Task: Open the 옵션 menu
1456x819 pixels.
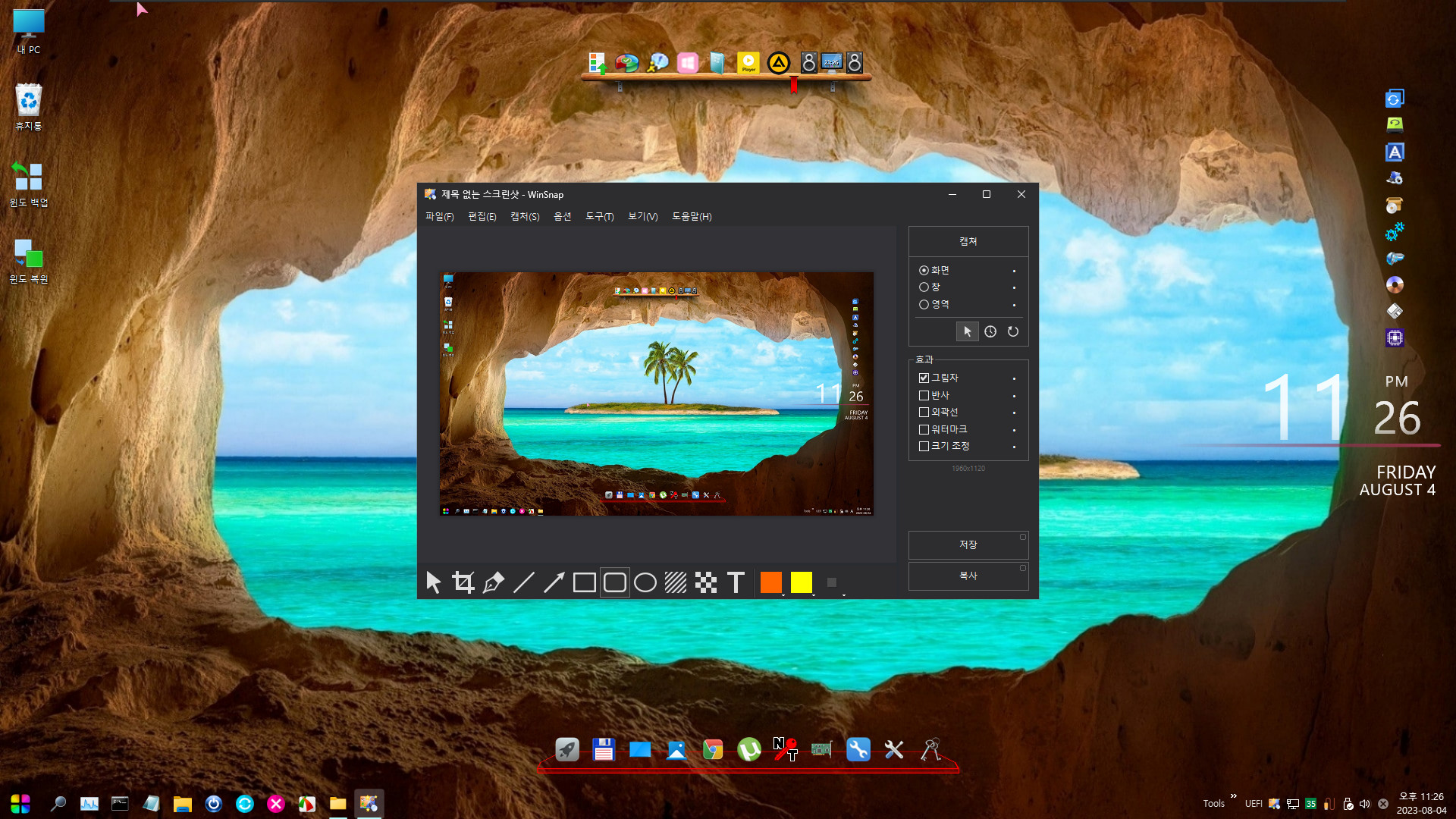Action: [563, 217]
